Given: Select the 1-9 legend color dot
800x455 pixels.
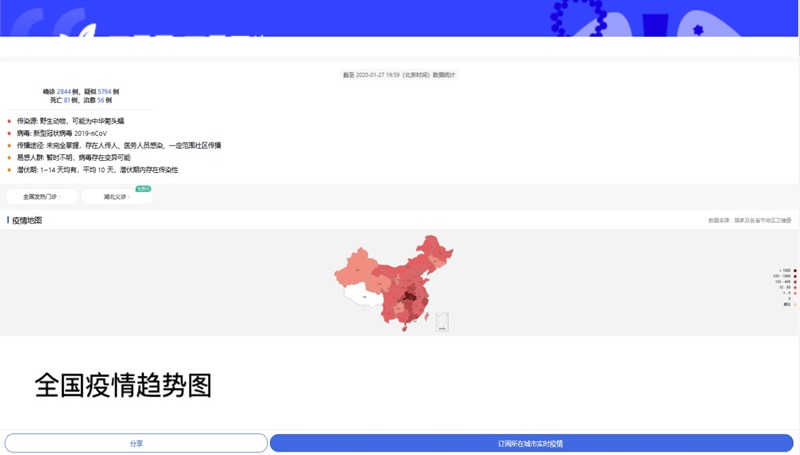Looking at the screenshot, I should [x=795, y=293].
